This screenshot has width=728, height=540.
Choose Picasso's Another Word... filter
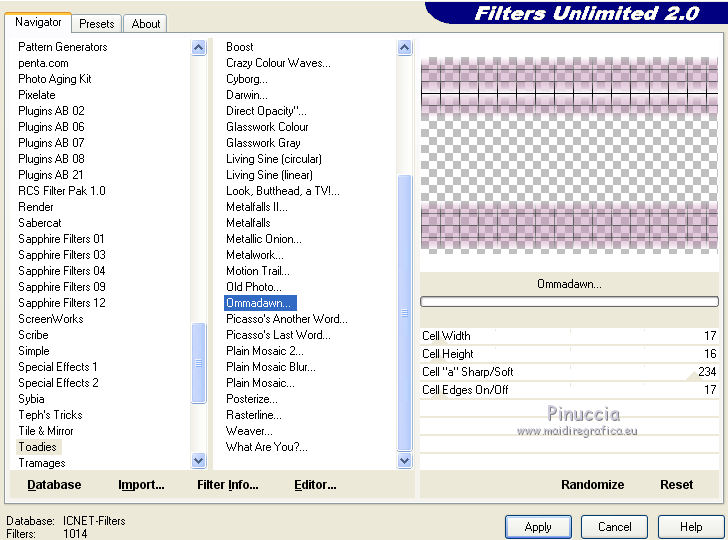[x=286, y=319]
